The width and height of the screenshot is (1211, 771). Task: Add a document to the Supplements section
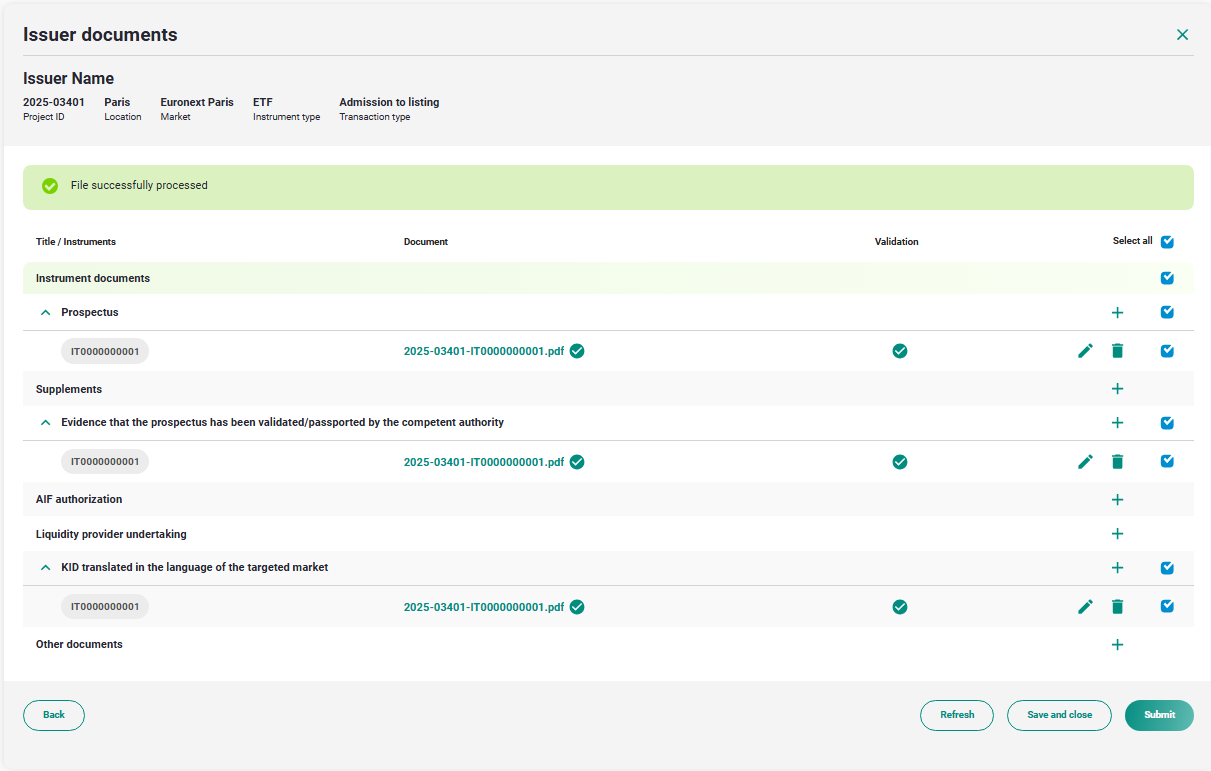pyautogui.click(x=1117, y=389)
